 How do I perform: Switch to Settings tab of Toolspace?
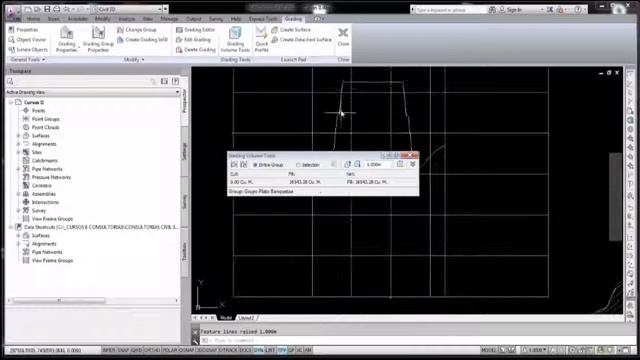click(x=184, y=151)
